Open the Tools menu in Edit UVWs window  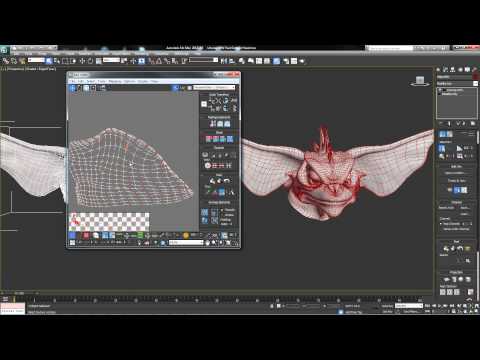tap(102, 81)
